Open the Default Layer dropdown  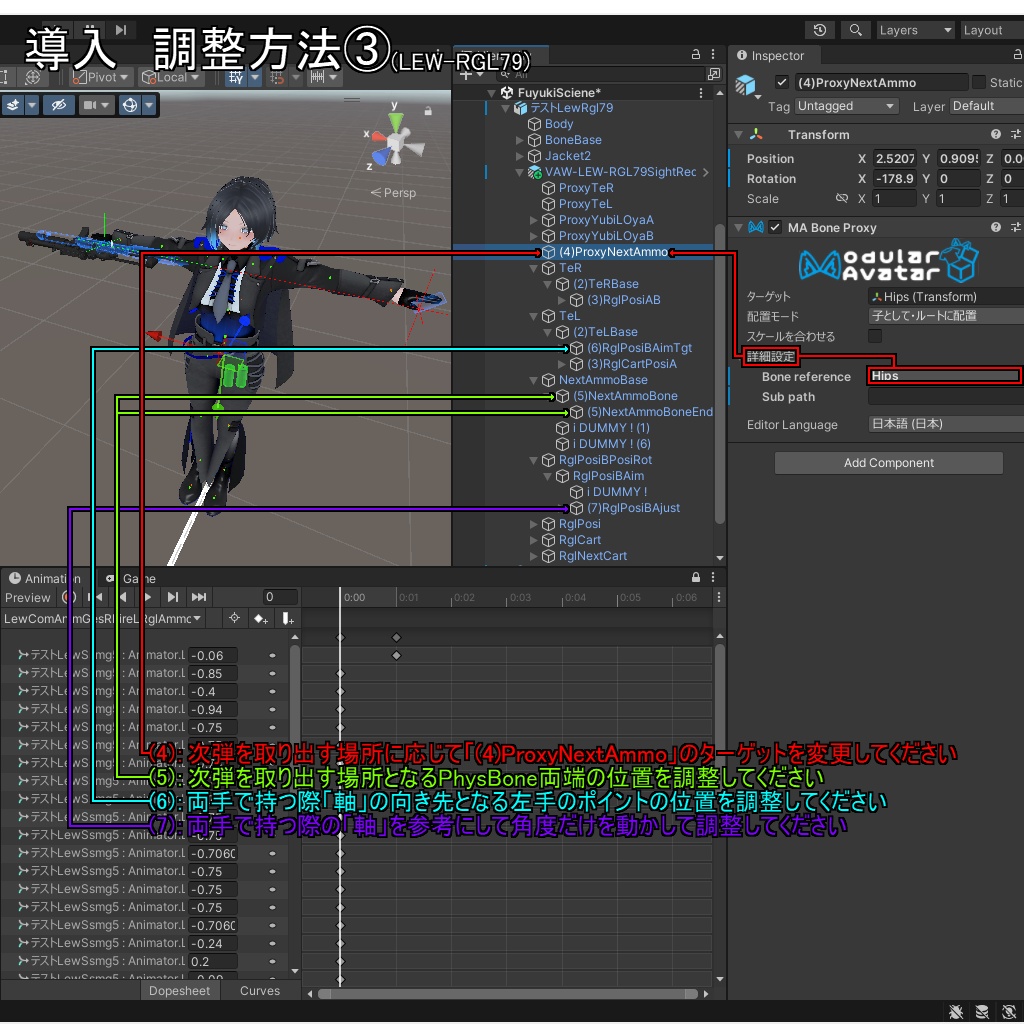pos(987,106)
